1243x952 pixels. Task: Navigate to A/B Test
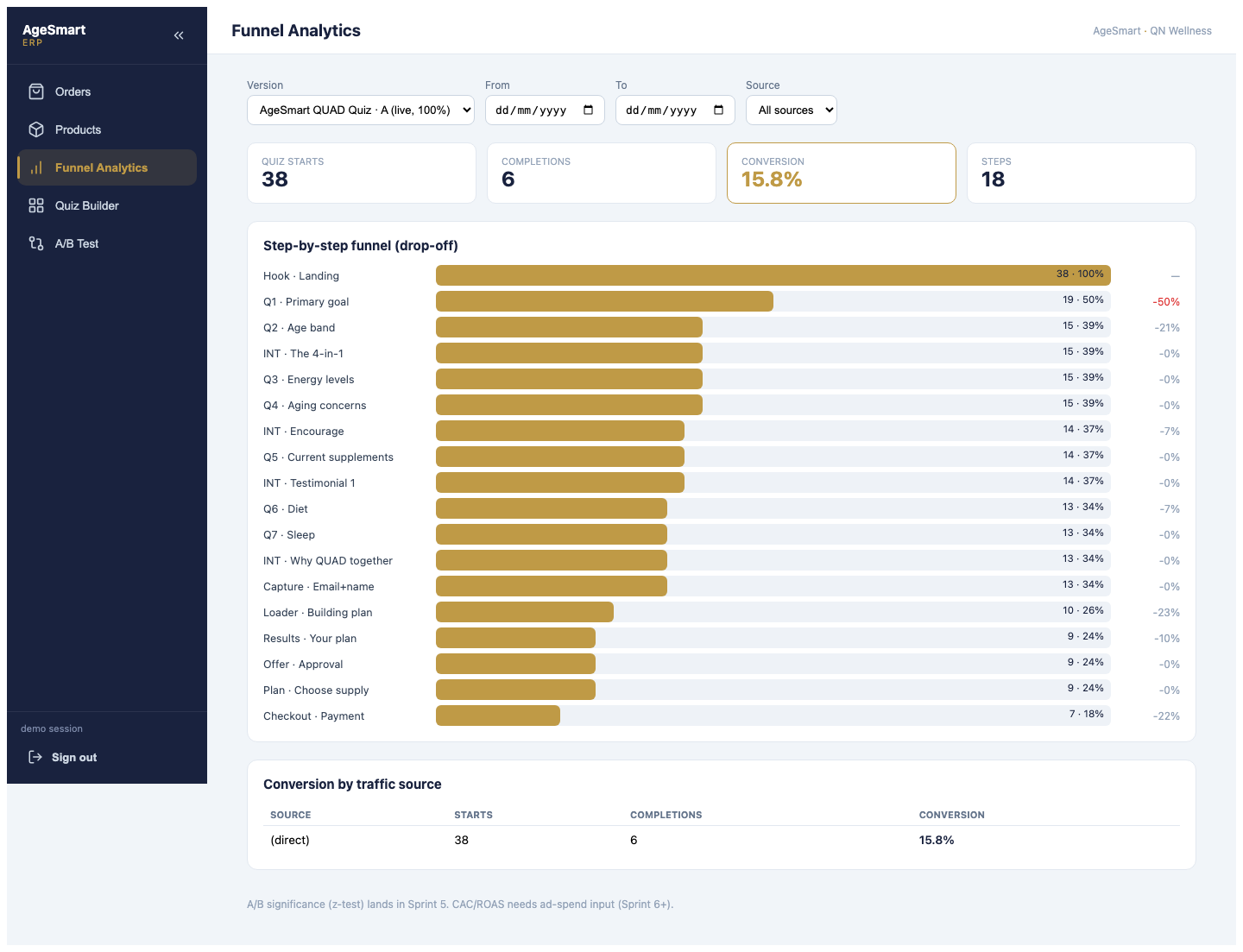pyautogui.click(x=107, y=243)
